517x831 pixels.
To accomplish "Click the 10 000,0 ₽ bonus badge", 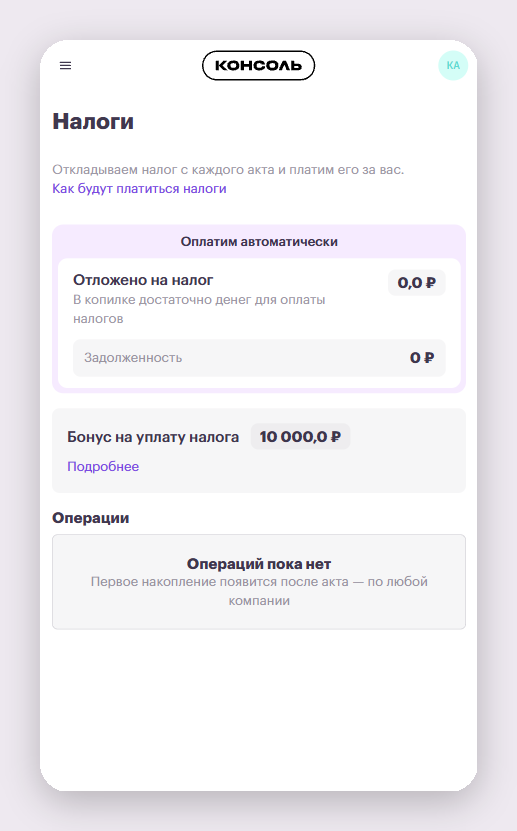I will [x=300, y=437].
